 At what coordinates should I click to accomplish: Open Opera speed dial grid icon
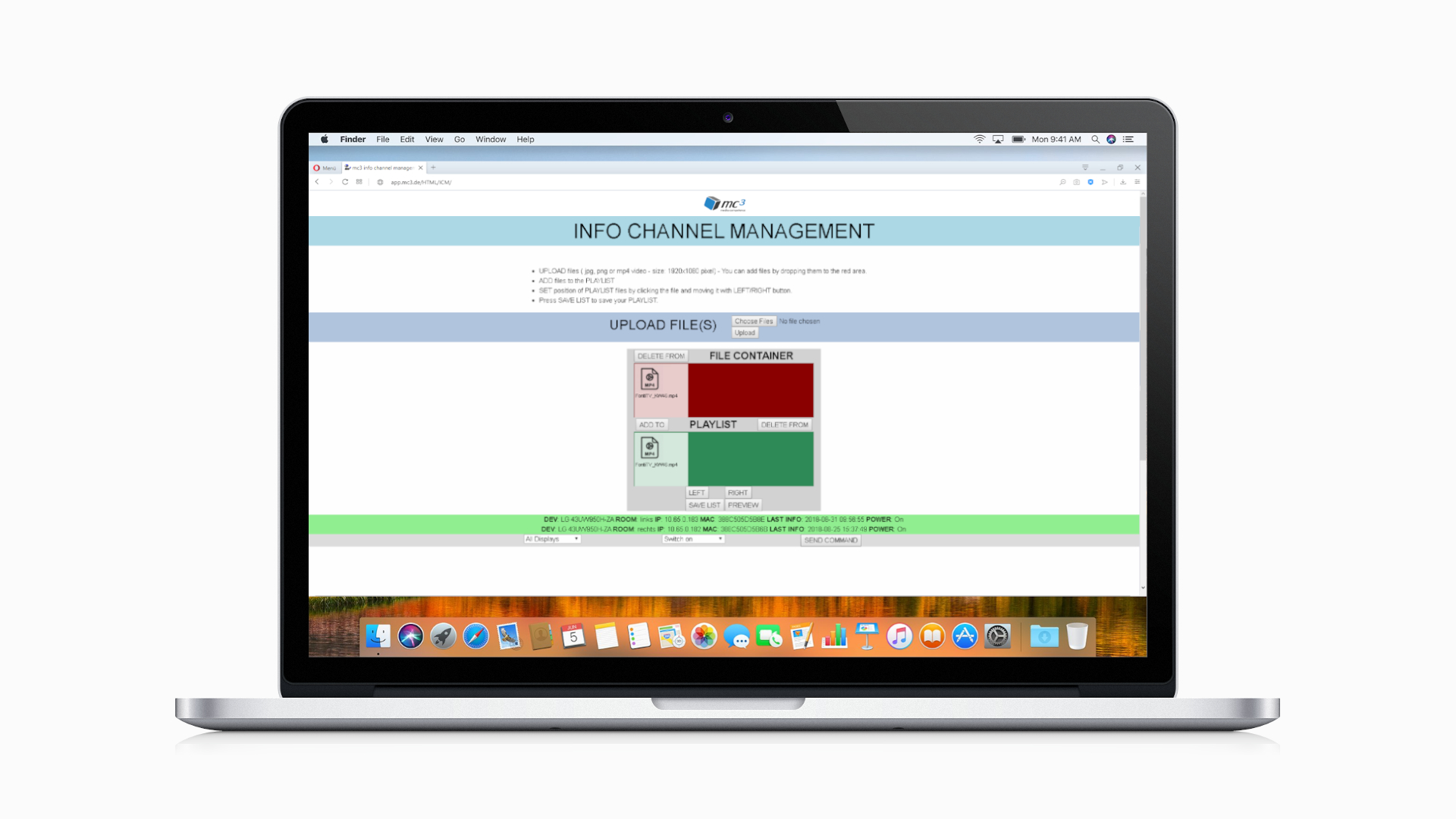(359, 182)
